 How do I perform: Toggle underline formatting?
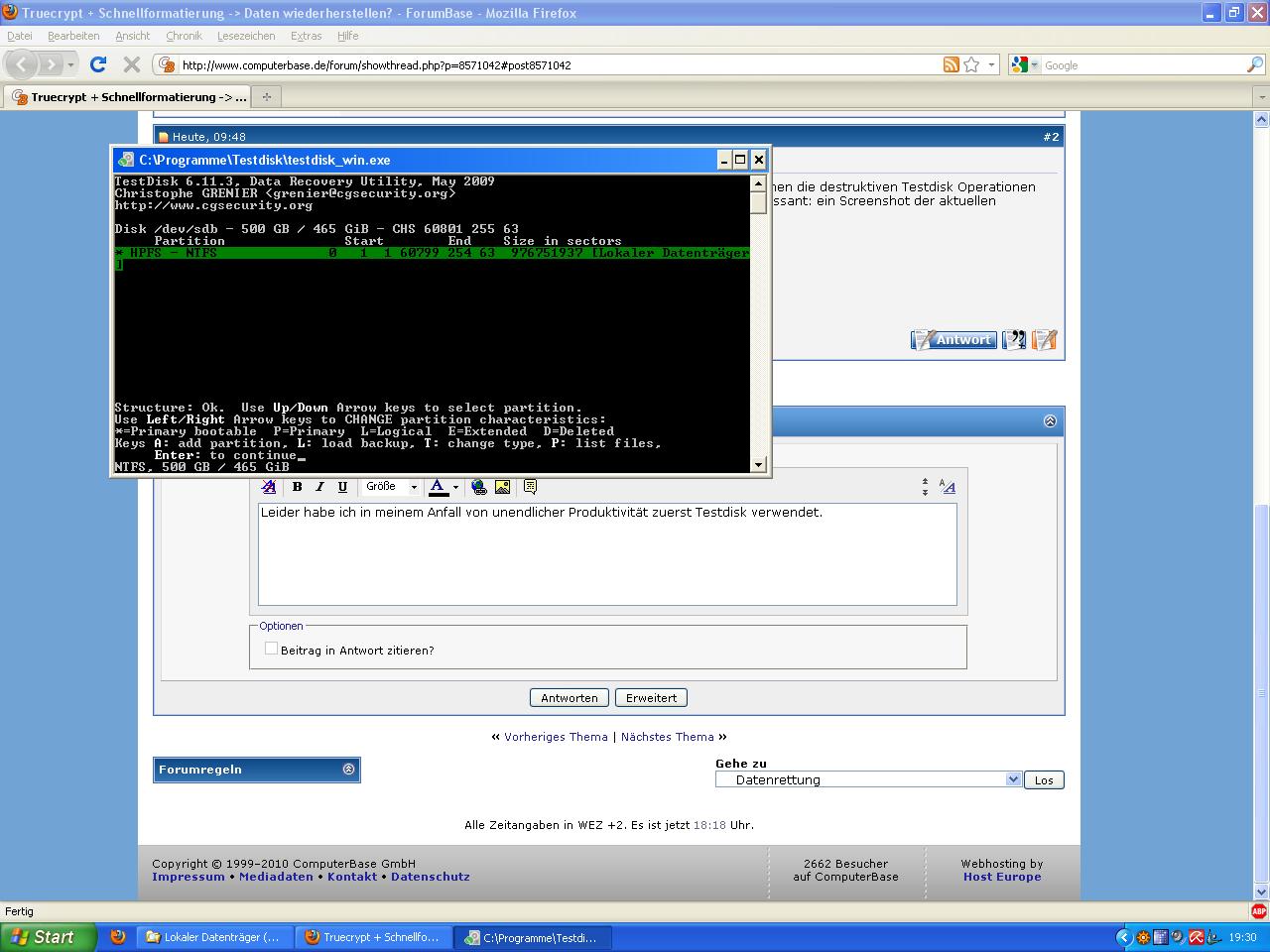pyautogui.click(x=342, y=487)
